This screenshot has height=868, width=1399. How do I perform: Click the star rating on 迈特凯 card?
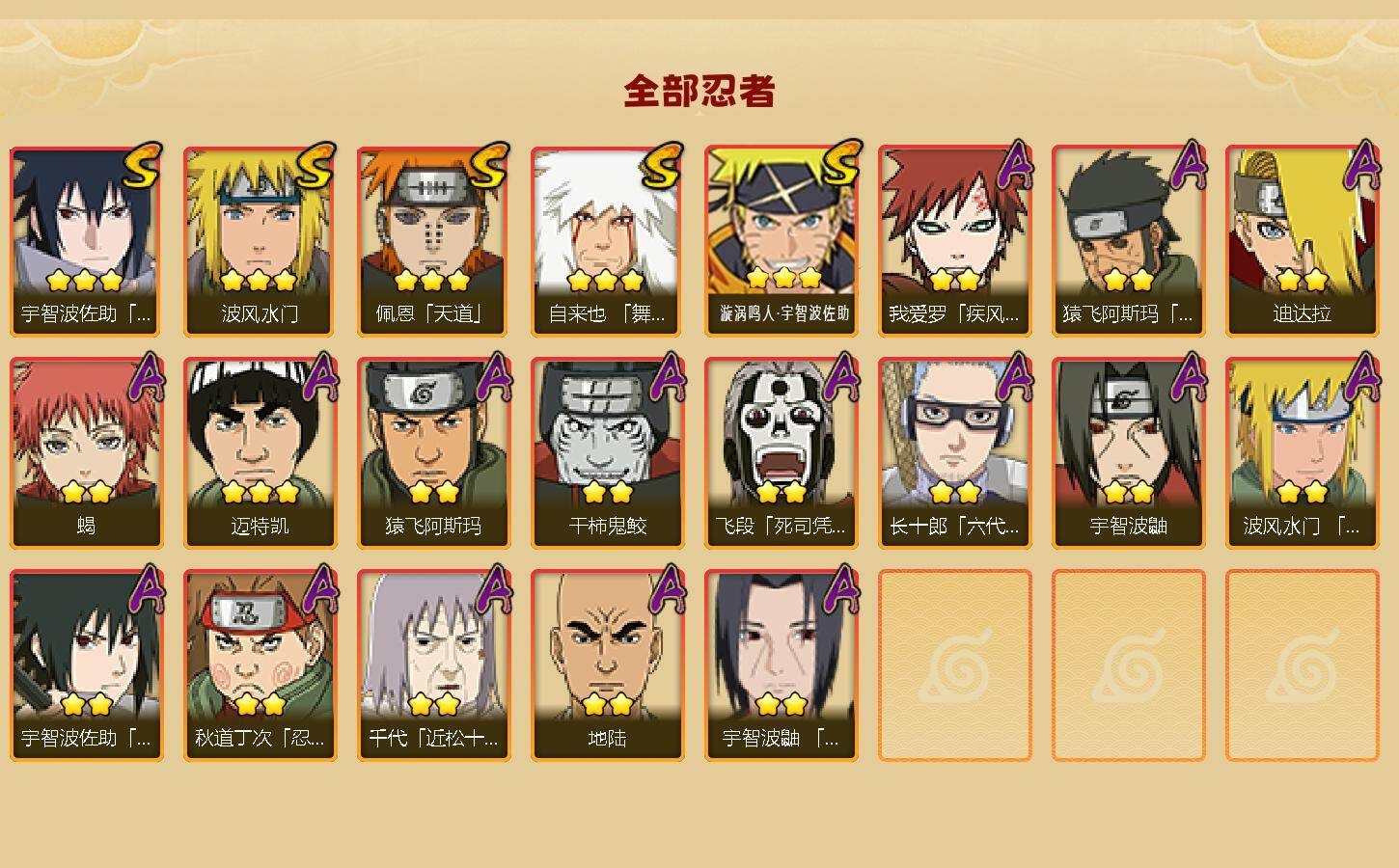[x=260, y=493]
